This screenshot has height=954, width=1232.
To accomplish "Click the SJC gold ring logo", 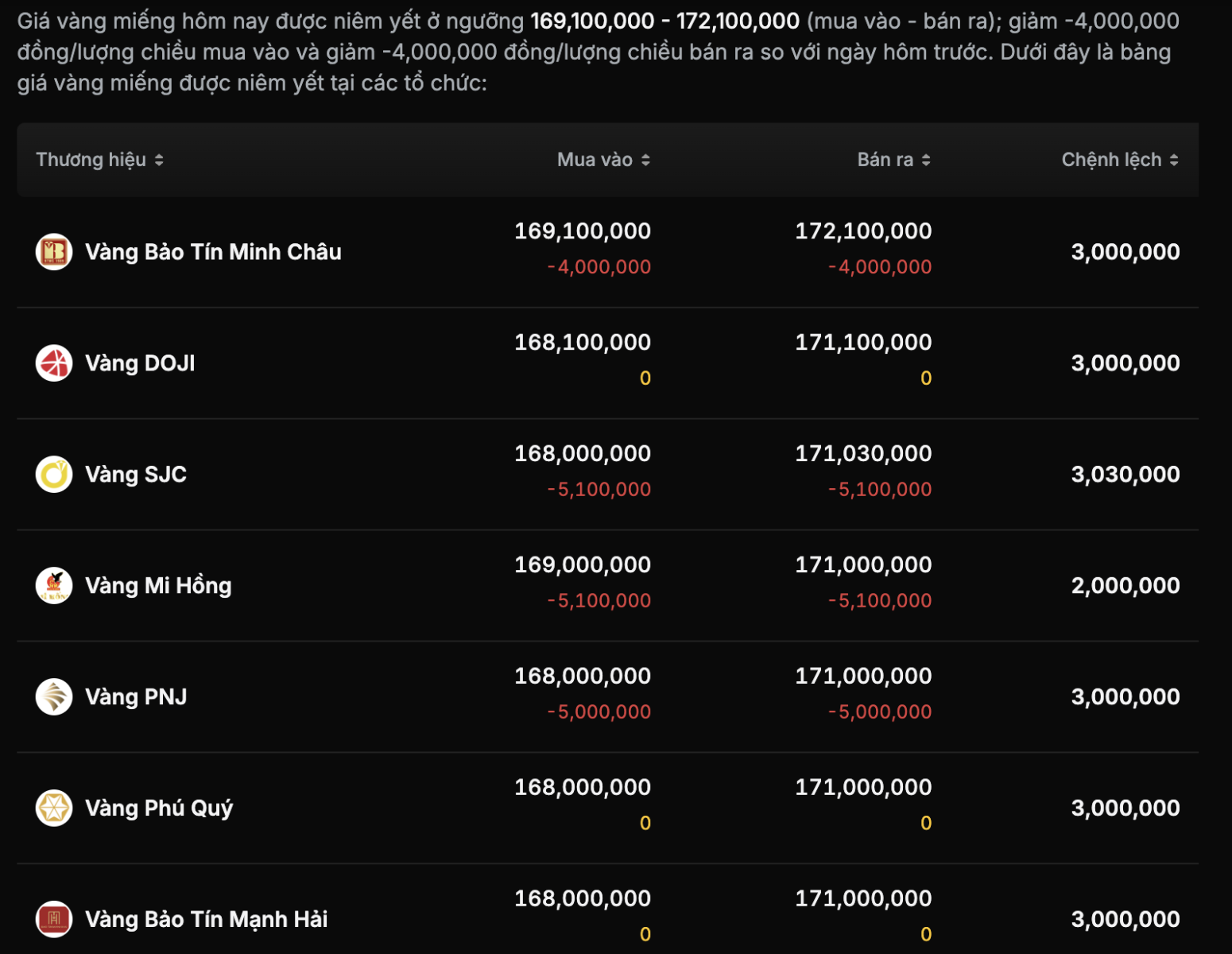I will click(x=54, y=475).
